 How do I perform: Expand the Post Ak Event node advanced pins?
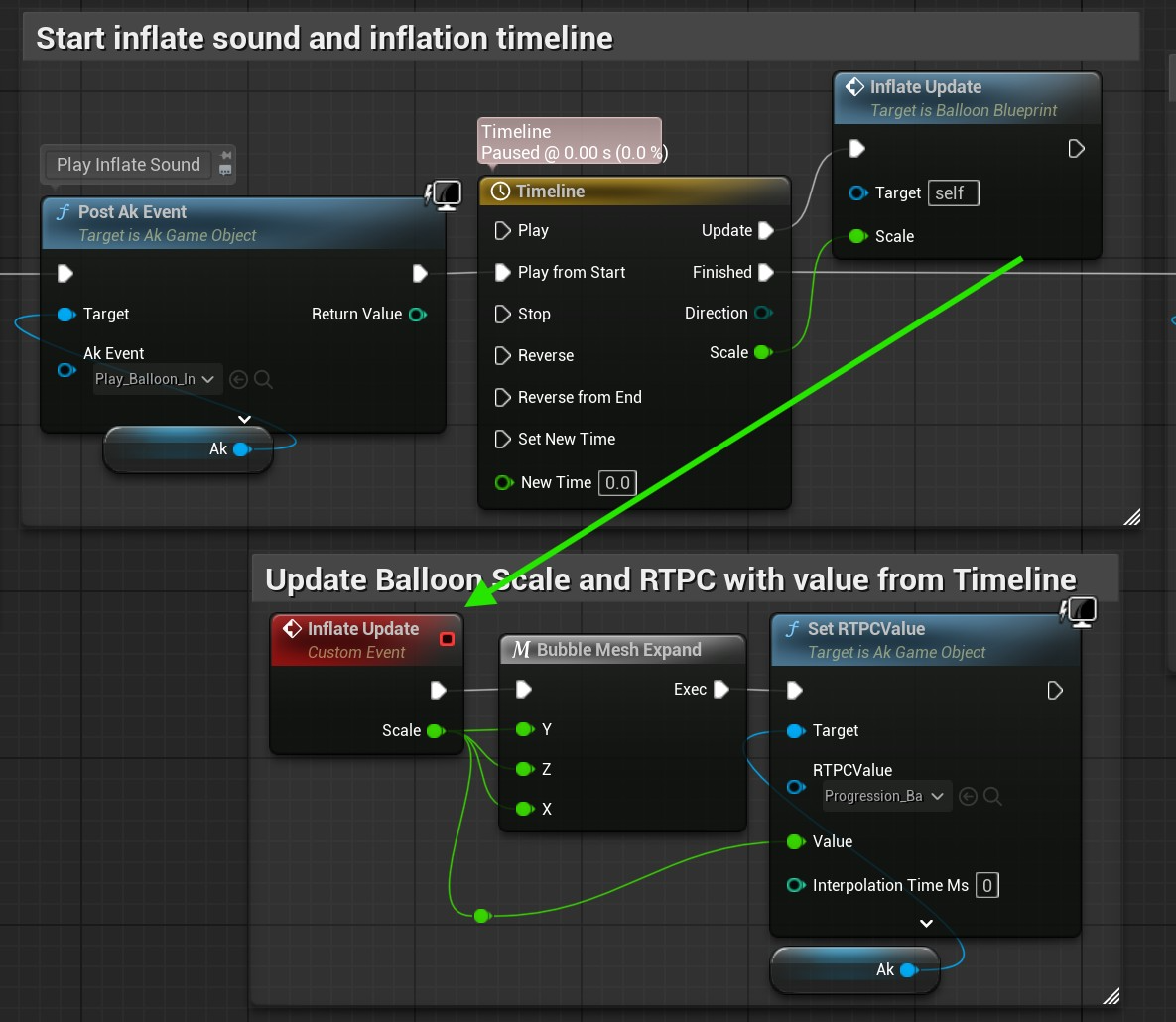click(x=244, y=419)
